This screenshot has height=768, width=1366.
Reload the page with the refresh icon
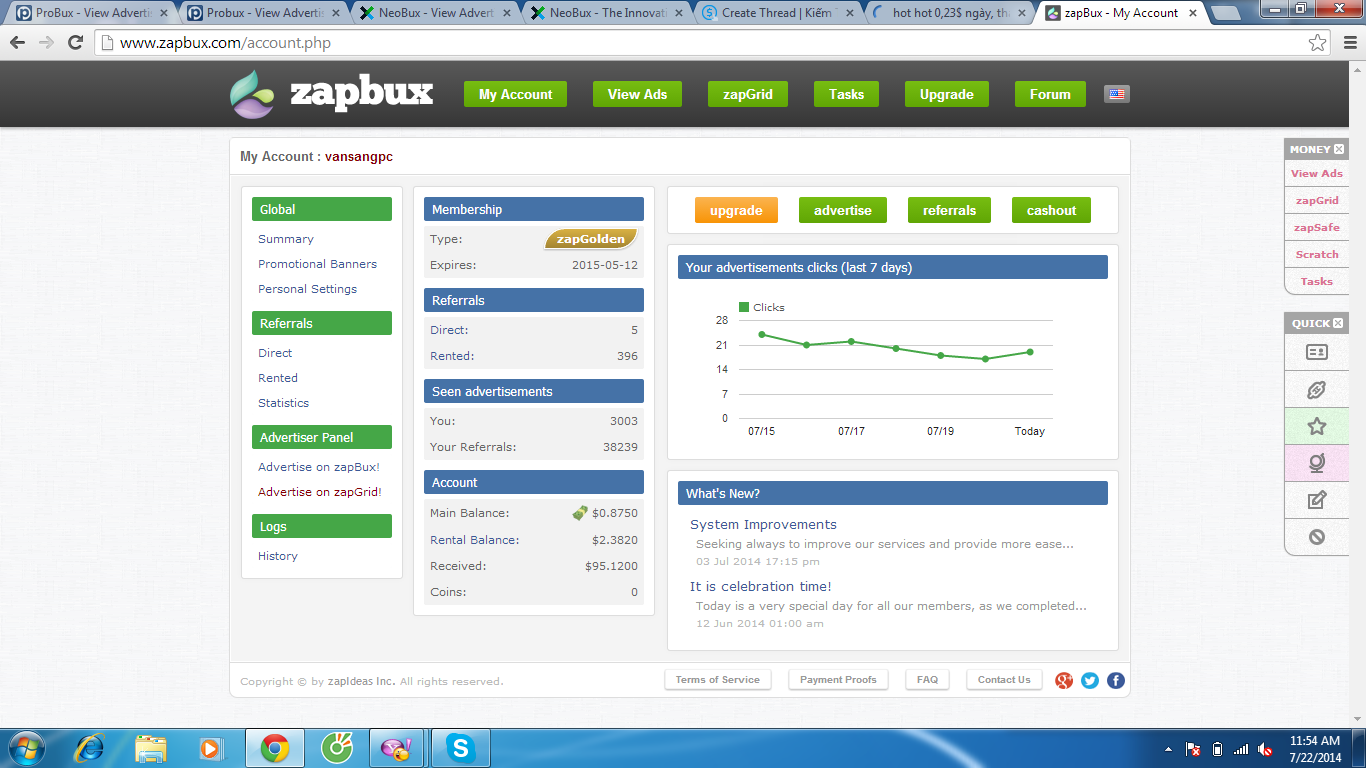pyautogui.click(x=75, y=43)
